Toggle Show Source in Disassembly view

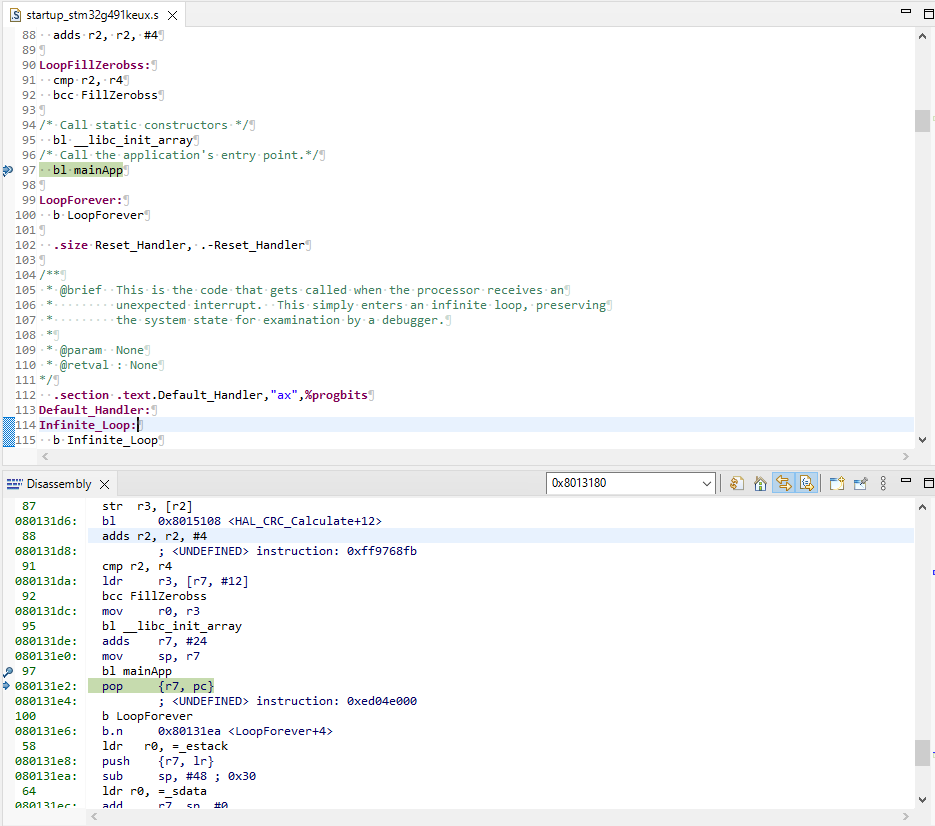(806, 483)
